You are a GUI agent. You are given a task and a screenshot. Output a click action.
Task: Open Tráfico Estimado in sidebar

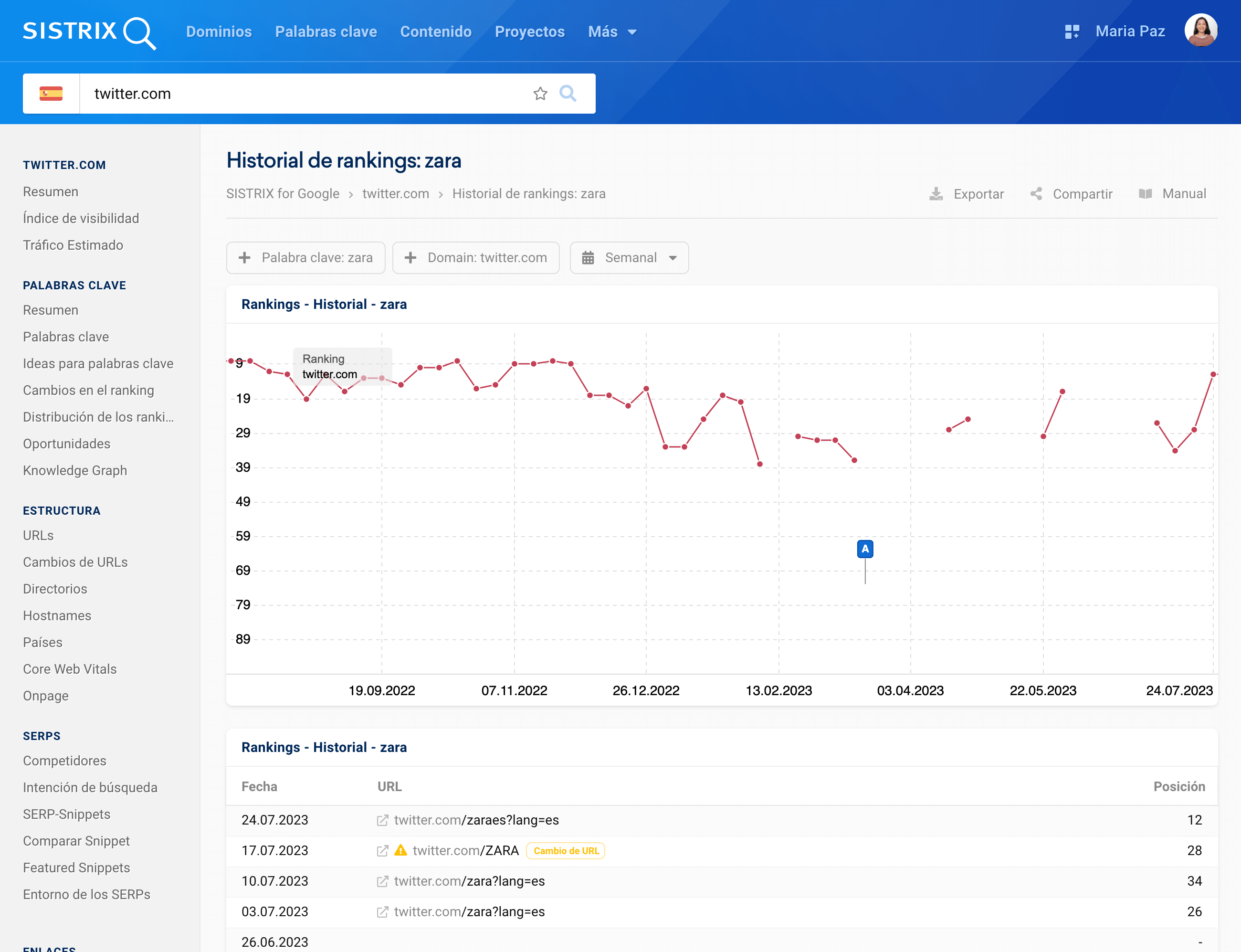73,245
